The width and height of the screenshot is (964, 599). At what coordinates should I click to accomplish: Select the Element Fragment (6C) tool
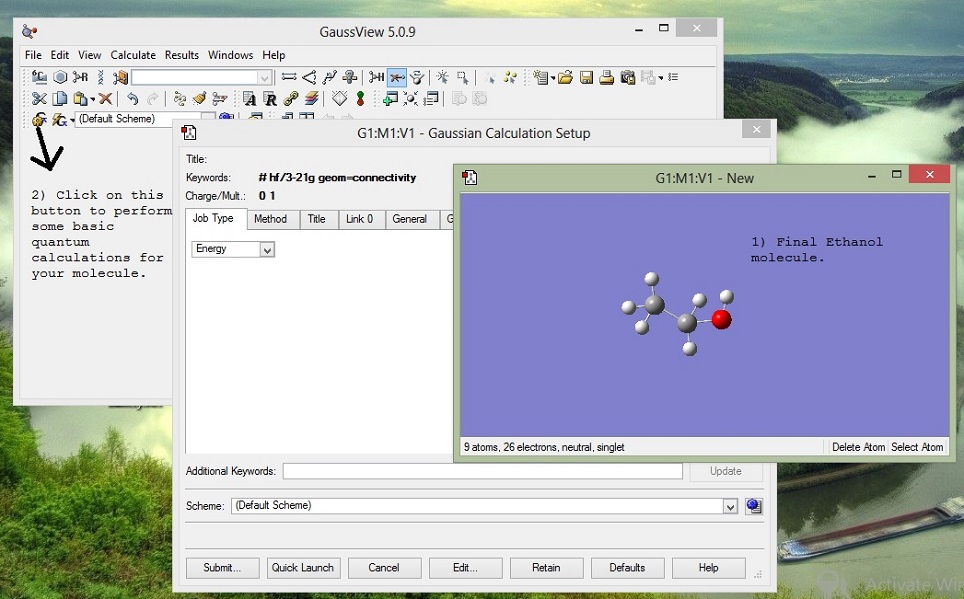point(39,77)
